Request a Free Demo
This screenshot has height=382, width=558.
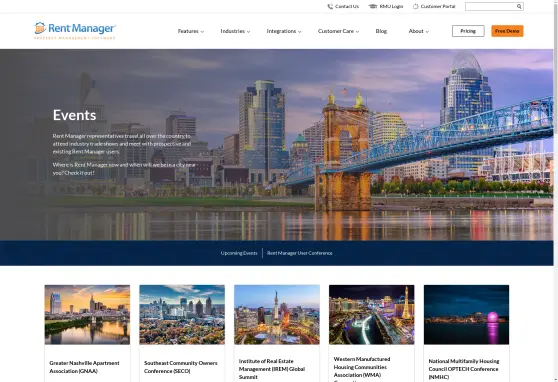coord(507,31)
